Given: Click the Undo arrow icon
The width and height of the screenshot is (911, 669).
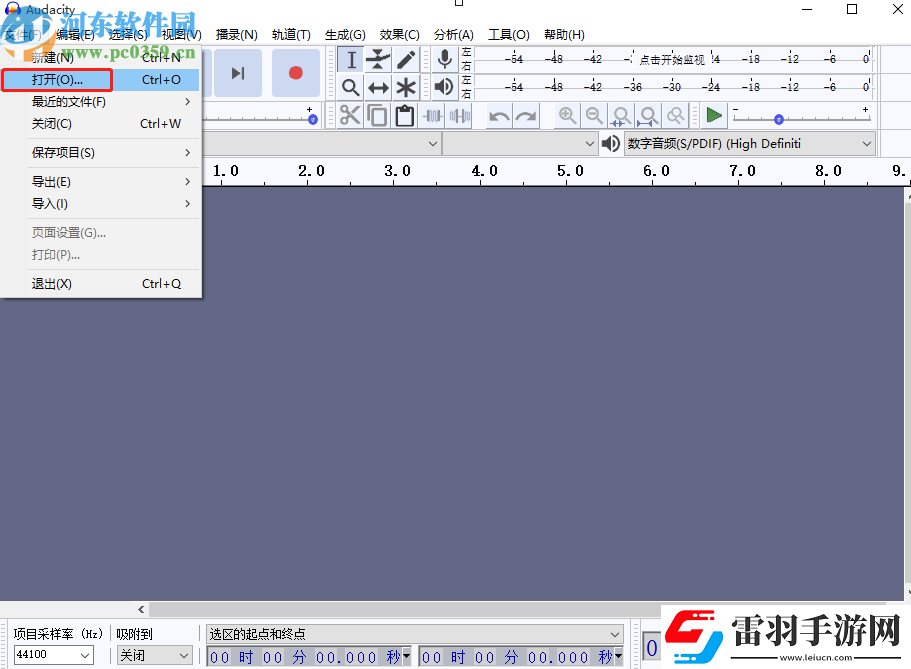Looking at the screenshot, I should (499, 116).
